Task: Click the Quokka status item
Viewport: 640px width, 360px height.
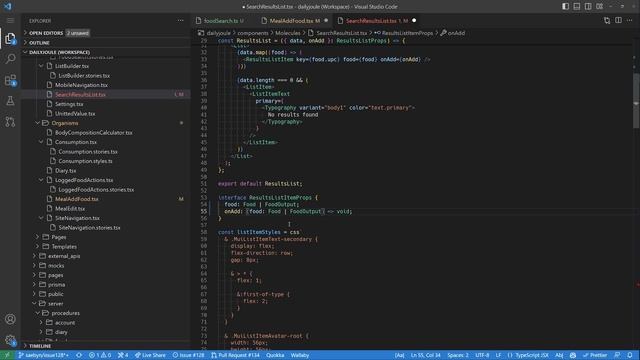Action: 275,355
